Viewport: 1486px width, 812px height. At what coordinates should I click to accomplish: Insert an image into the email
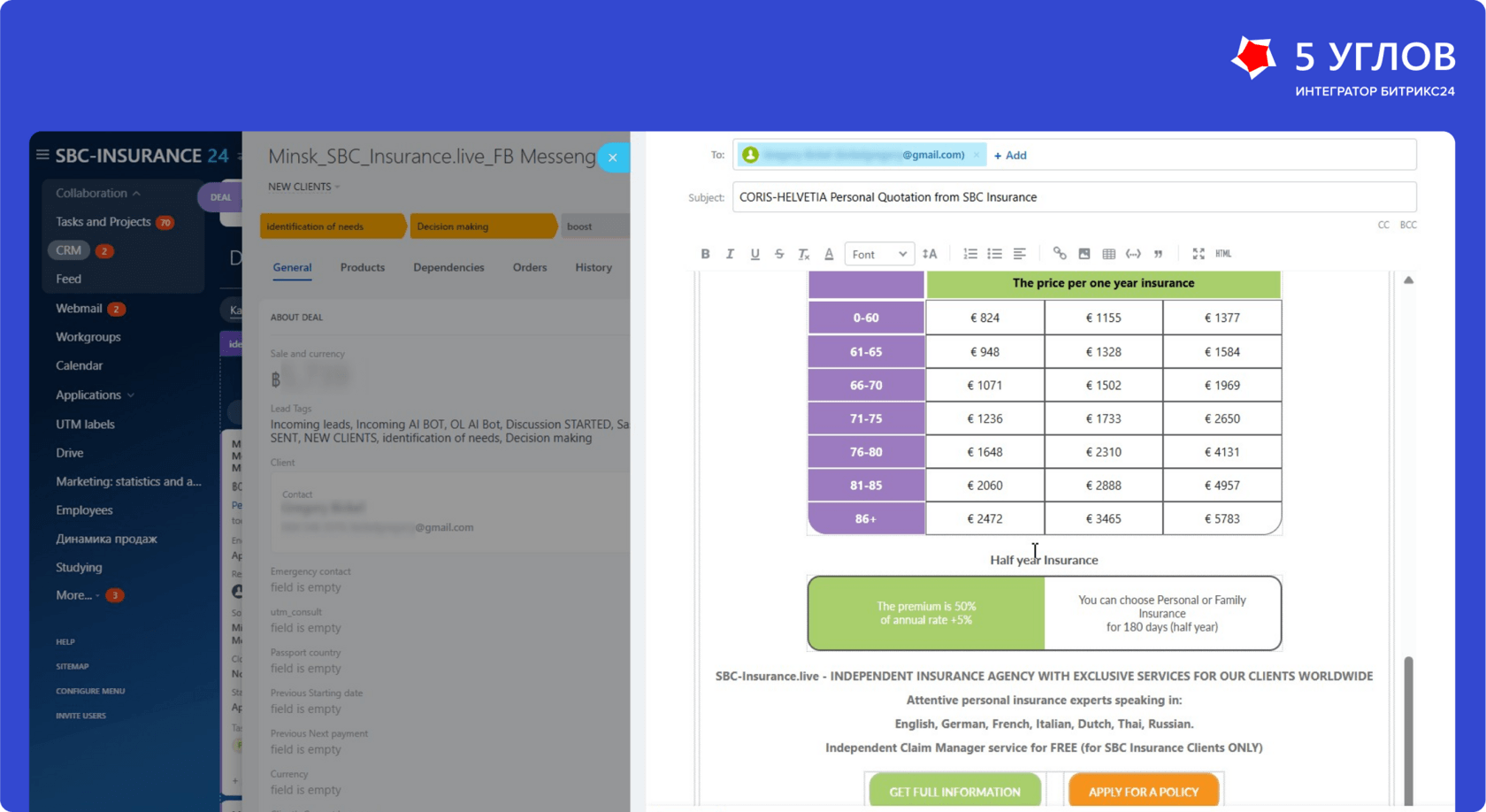tap(1084, 254)
